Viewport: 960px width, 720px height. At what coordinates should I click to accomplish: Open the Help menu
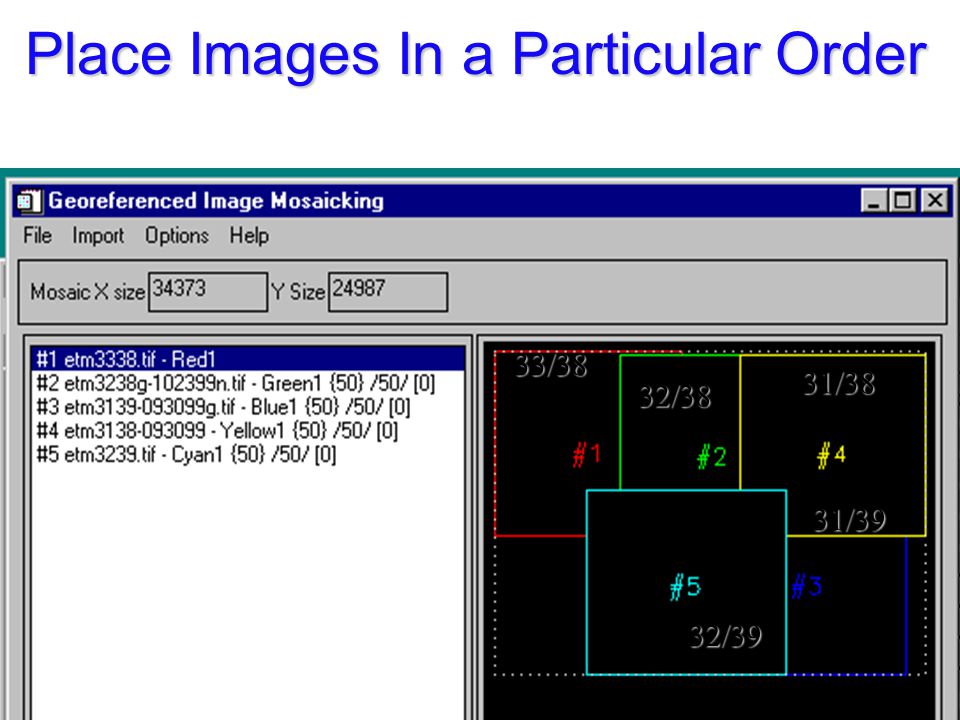pos(249,236)
